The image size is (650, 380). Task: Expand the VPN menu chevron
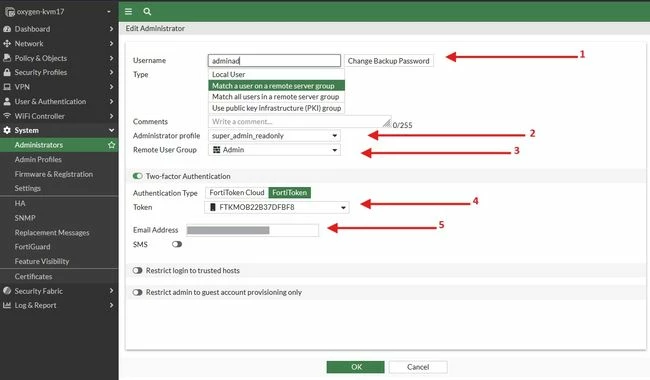tap(111, 87)
